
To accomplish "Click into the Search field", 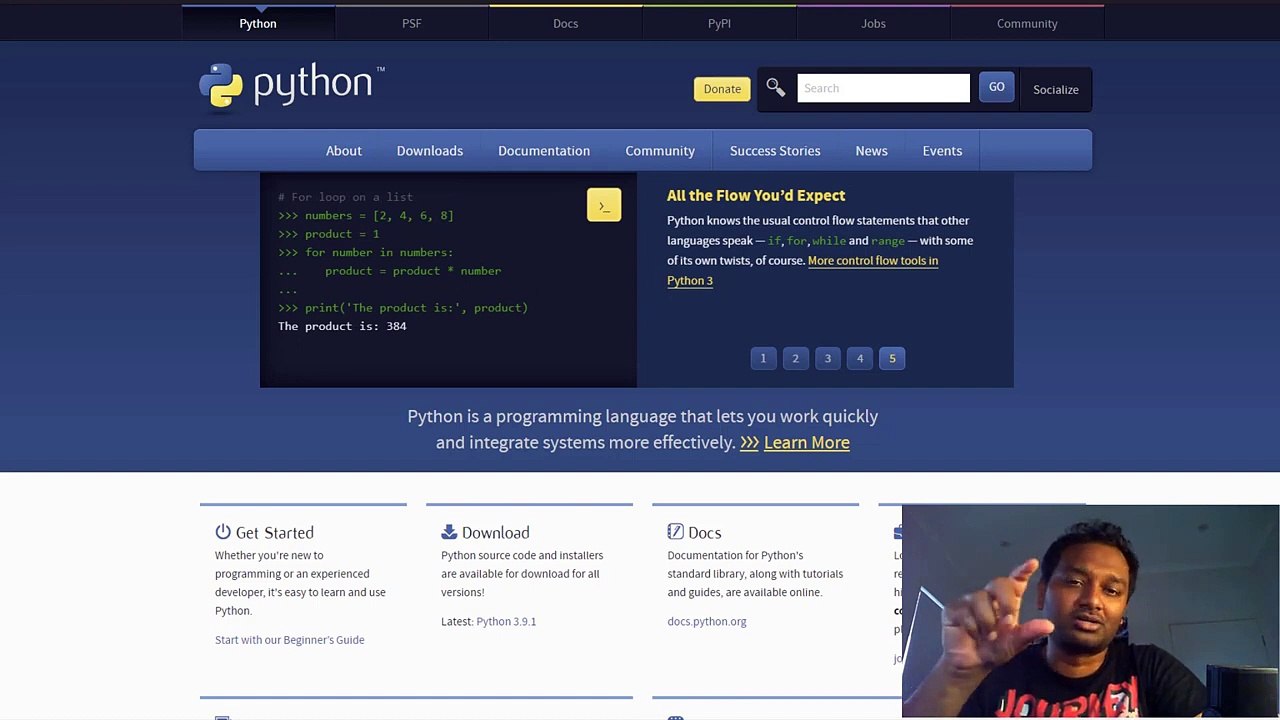I will pyautogui.click(x=883, y=88).
